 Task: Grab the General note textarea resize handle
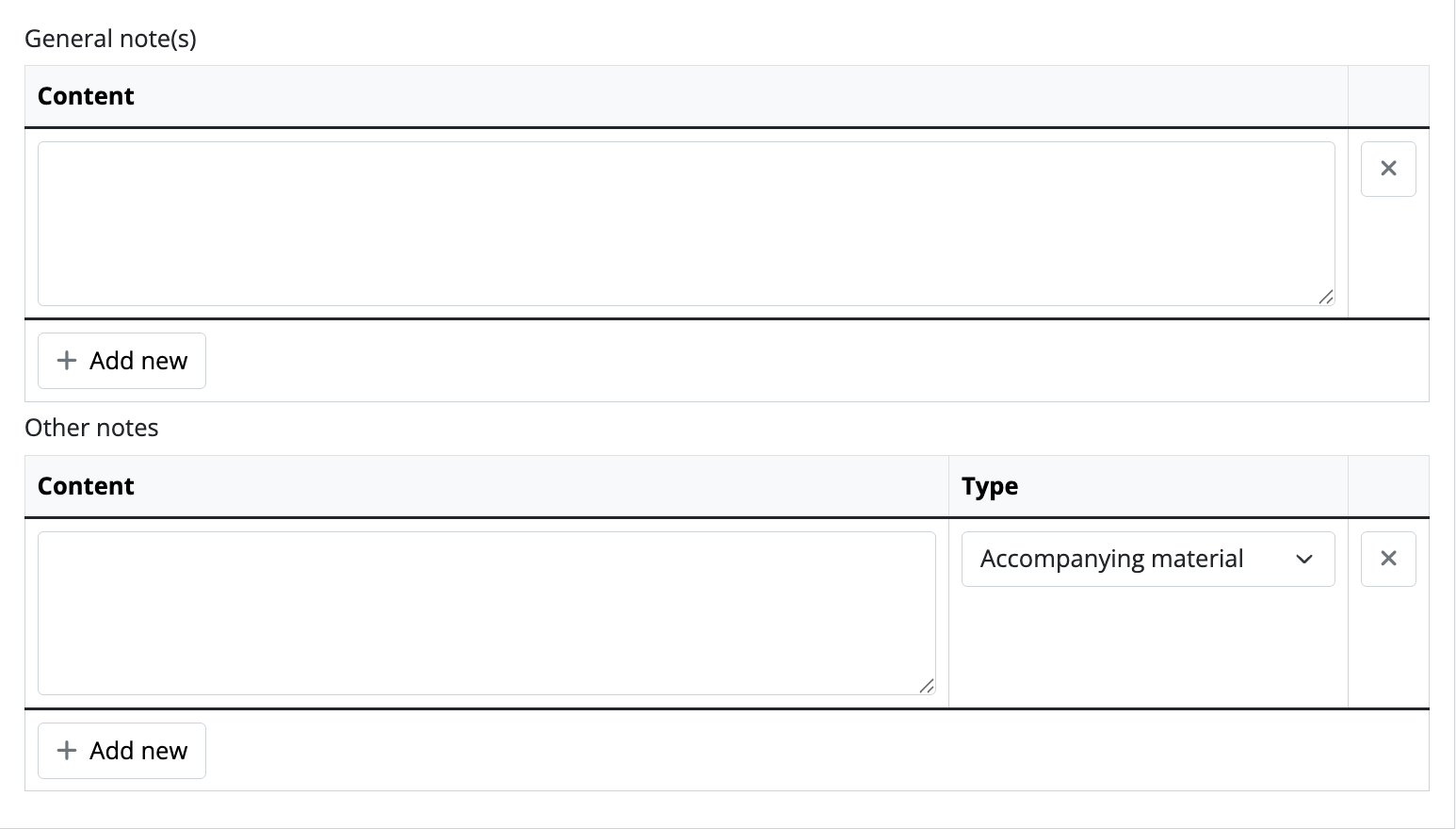coord(1326,297)
